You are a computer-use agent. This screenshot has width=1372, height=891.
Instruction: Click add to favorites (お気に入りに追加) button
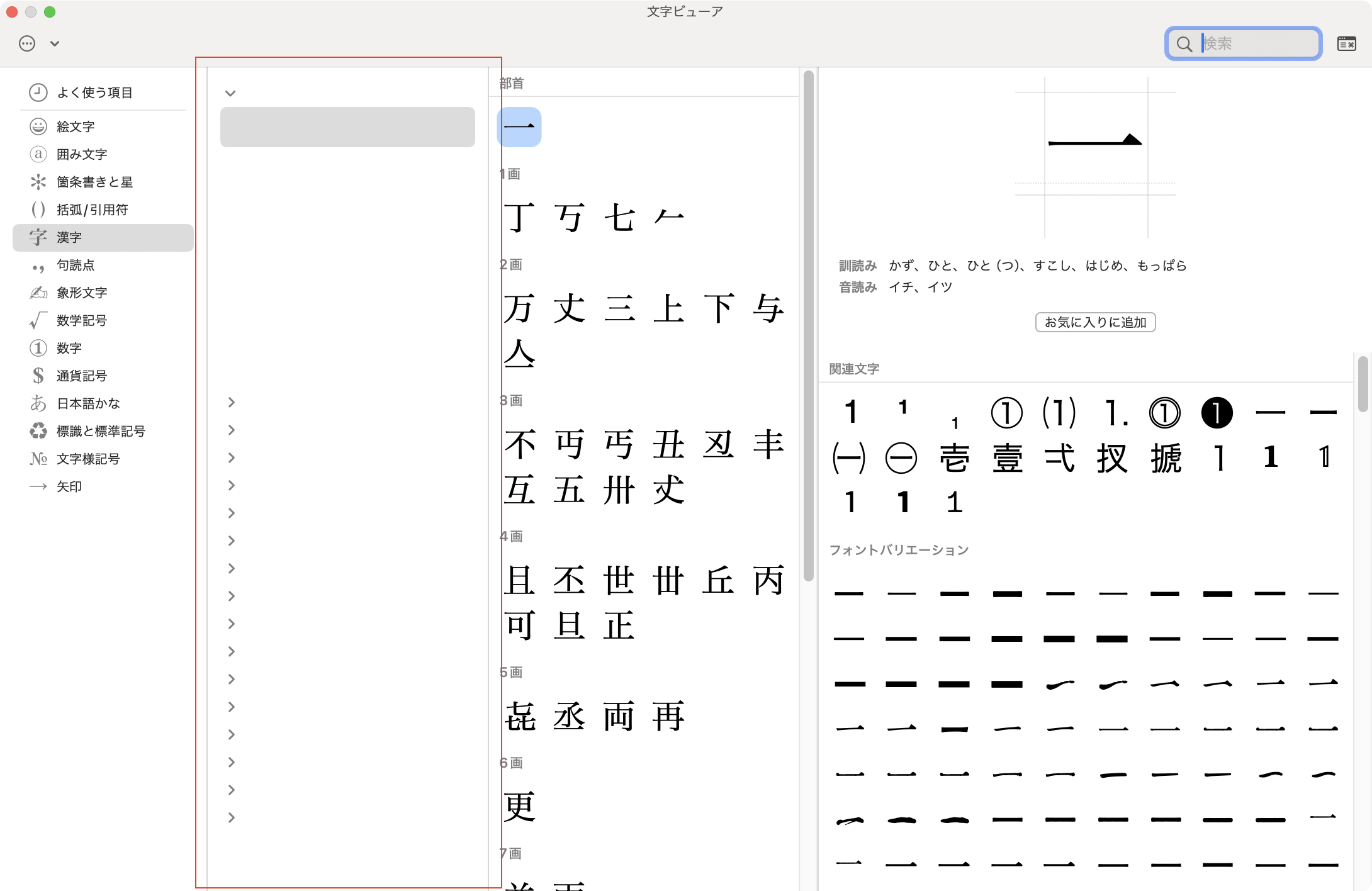tap(1095, 322)
